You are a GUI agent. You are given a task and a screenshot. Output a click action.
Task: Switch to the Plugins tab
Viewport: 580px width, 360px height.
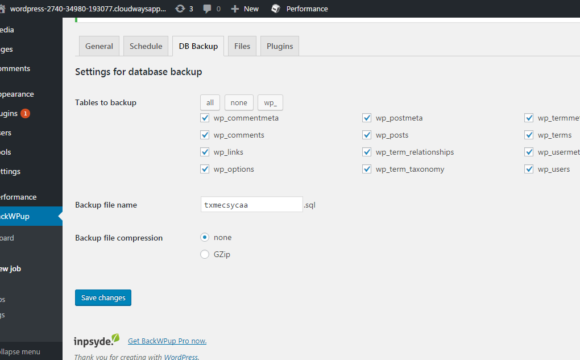[280, 46]
